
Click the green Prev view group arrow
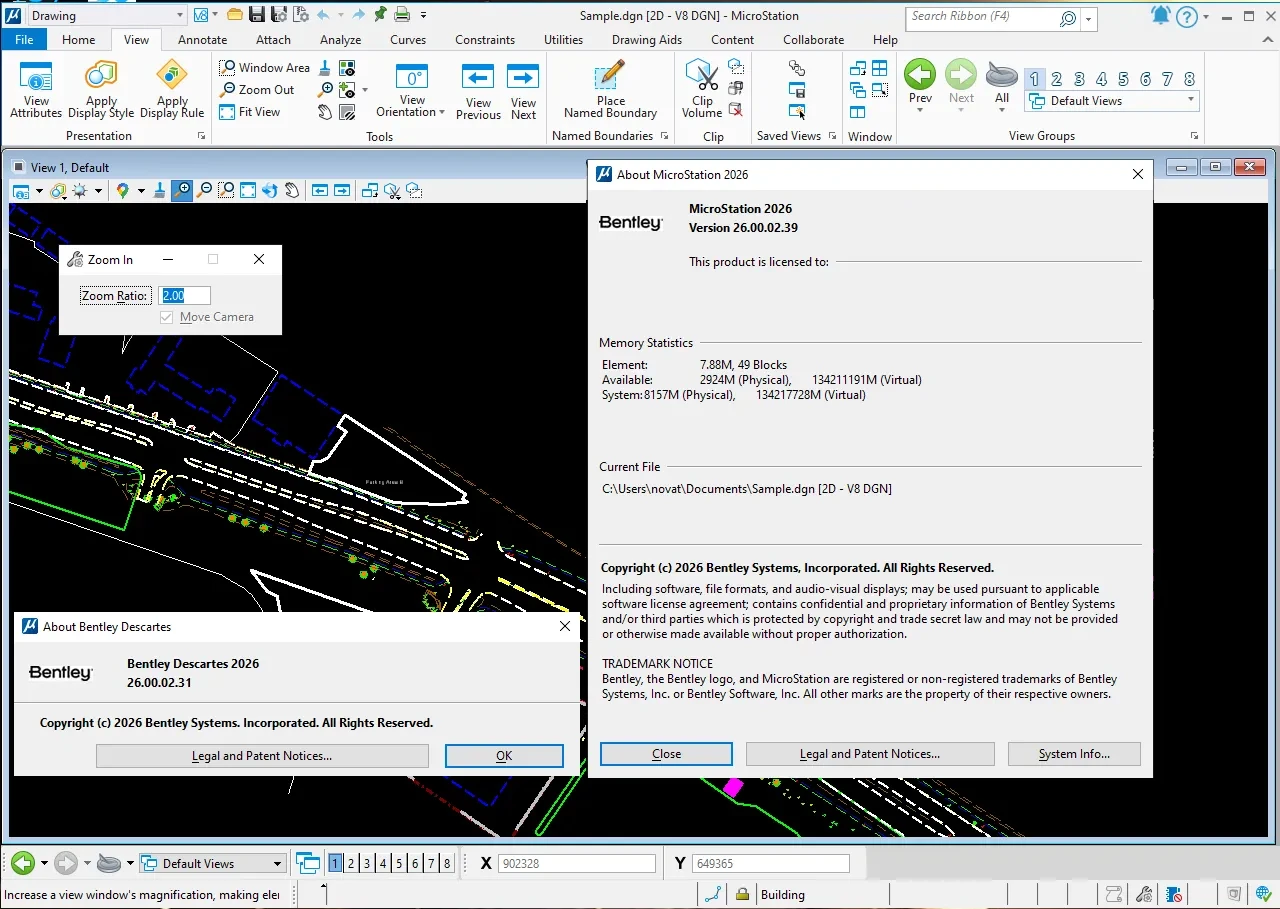point(920,76)
